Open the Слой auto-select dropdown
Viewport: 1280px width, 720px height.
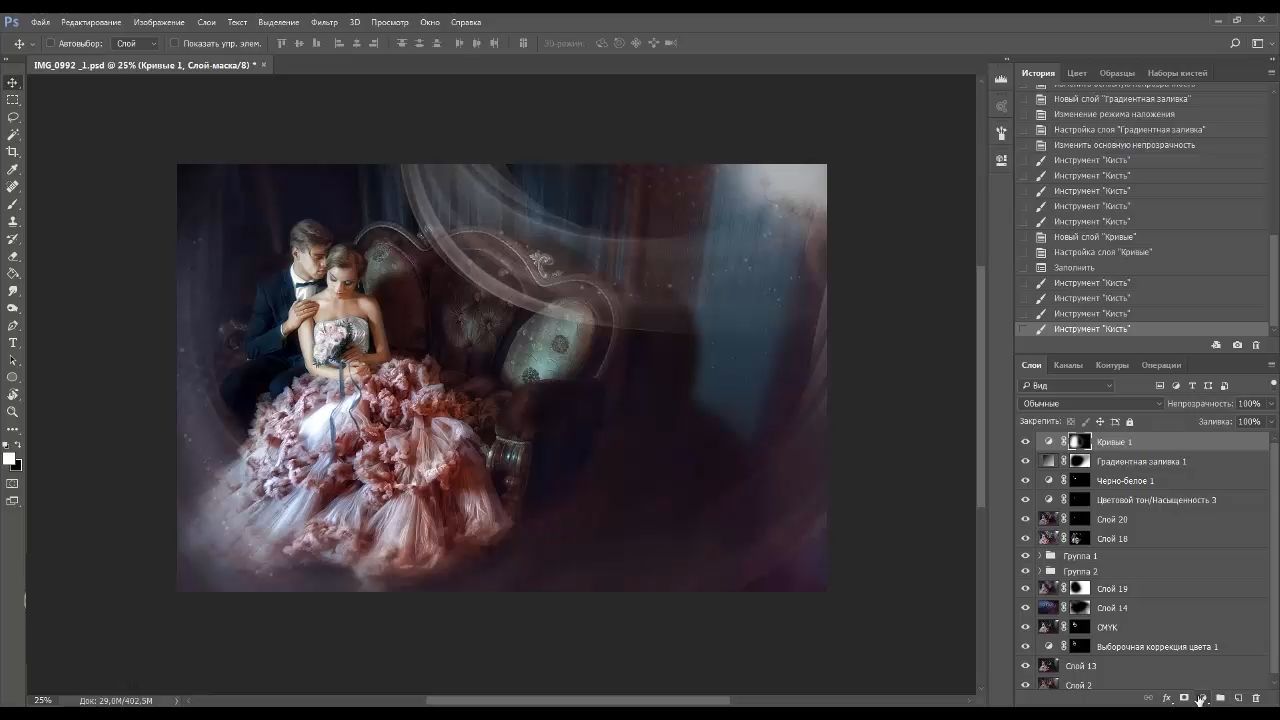tap(136, 43)
